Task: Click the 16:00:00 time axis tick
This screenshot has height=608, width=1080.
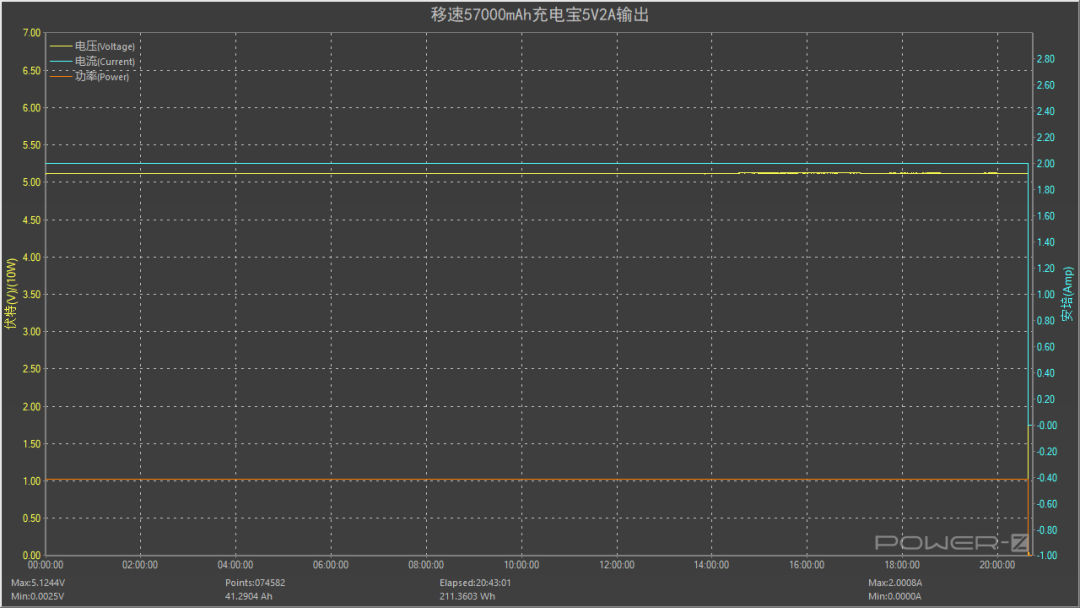Action: point(807,565)
